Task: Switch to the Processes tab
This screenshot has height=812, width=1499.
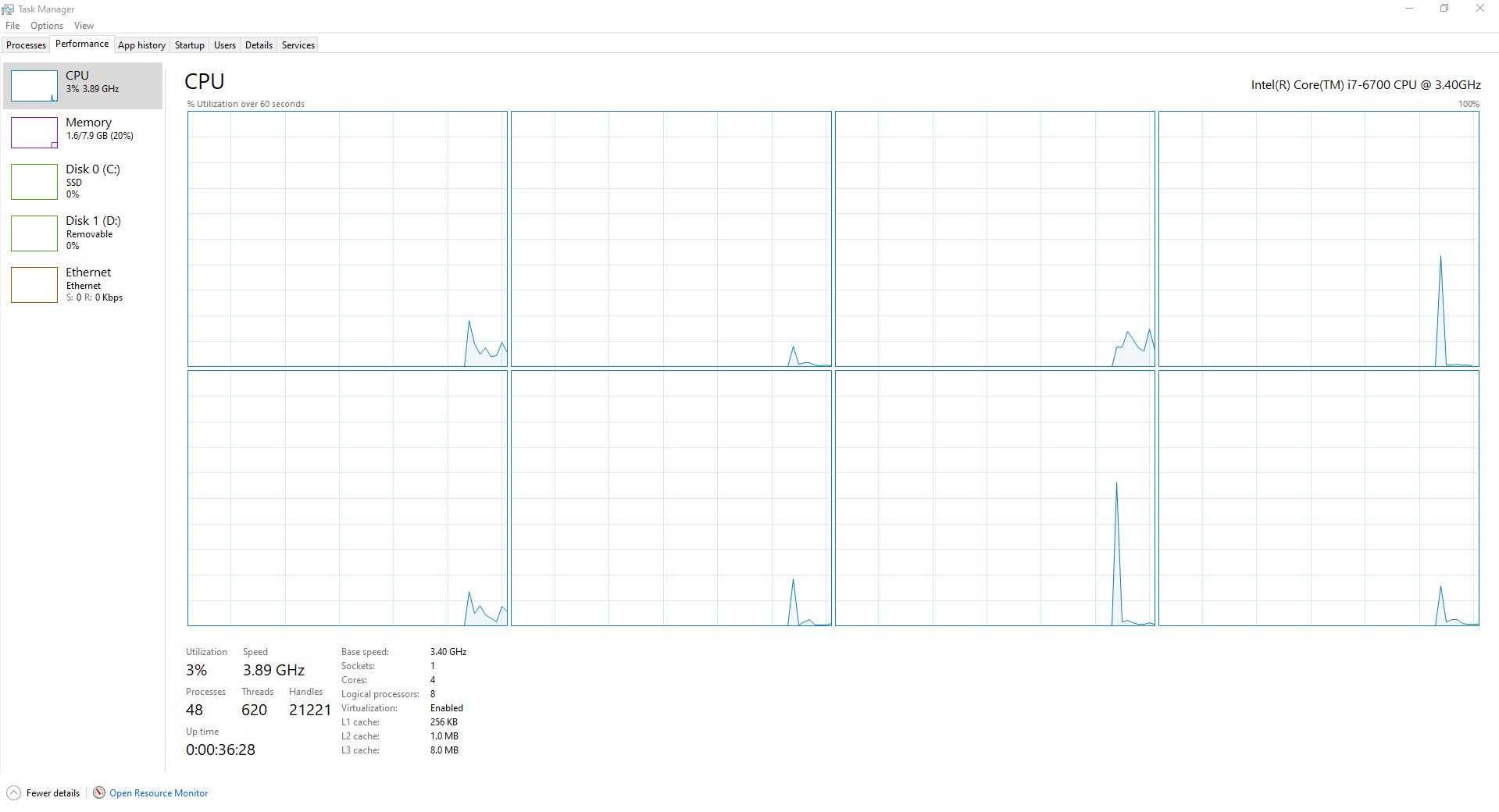Action: 26,45
